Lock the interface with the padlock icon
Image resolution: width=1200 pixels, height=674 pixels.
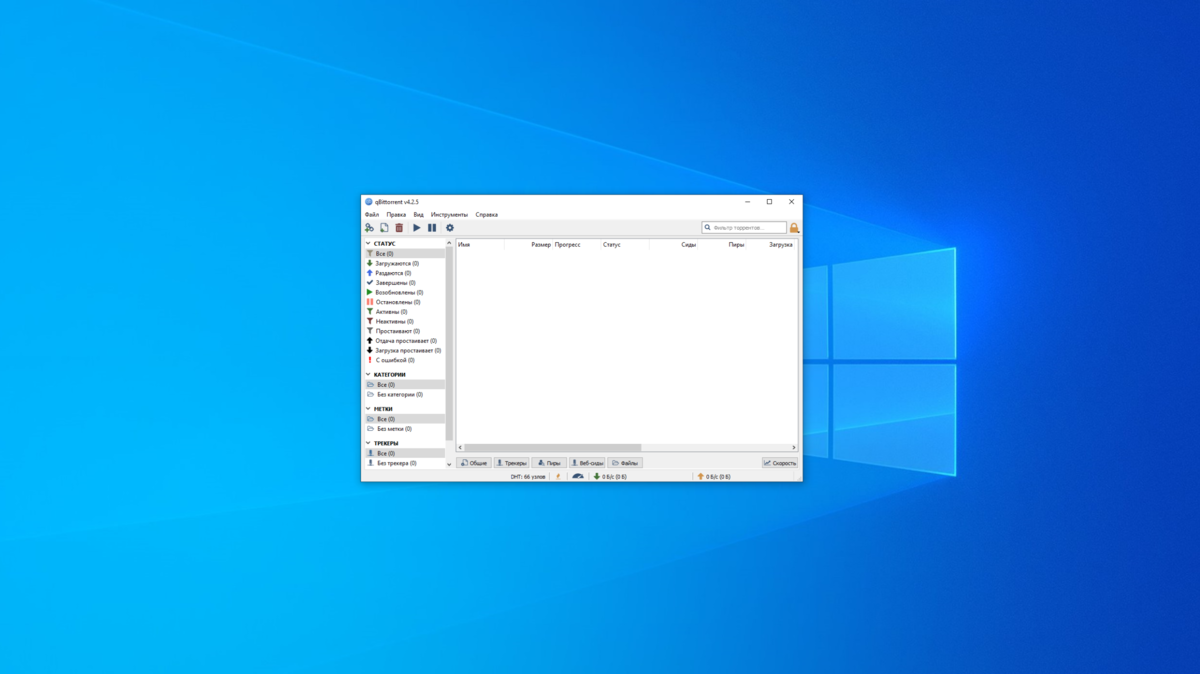(794, 228)
